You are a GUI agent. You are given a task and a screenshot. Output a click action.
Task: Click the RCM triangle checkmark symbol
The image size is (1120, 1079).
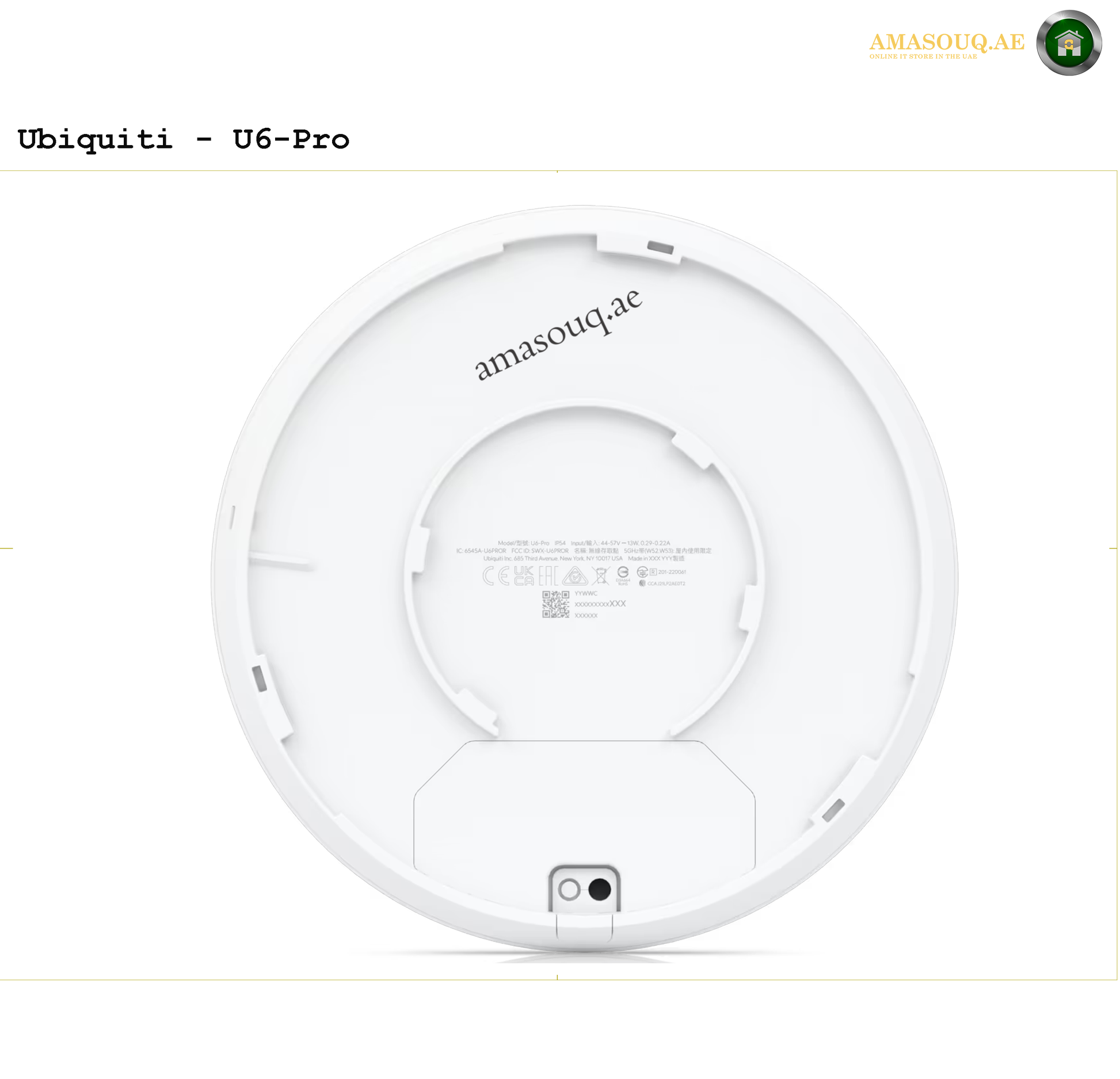pos(575,575)
